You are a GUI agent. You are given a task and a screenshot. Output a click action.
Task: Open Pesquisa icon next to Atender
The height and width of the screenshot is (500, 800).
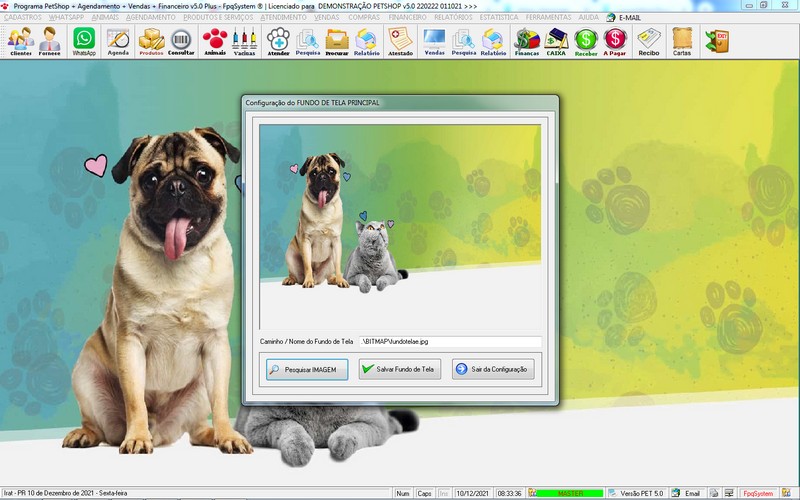[308, 41]
